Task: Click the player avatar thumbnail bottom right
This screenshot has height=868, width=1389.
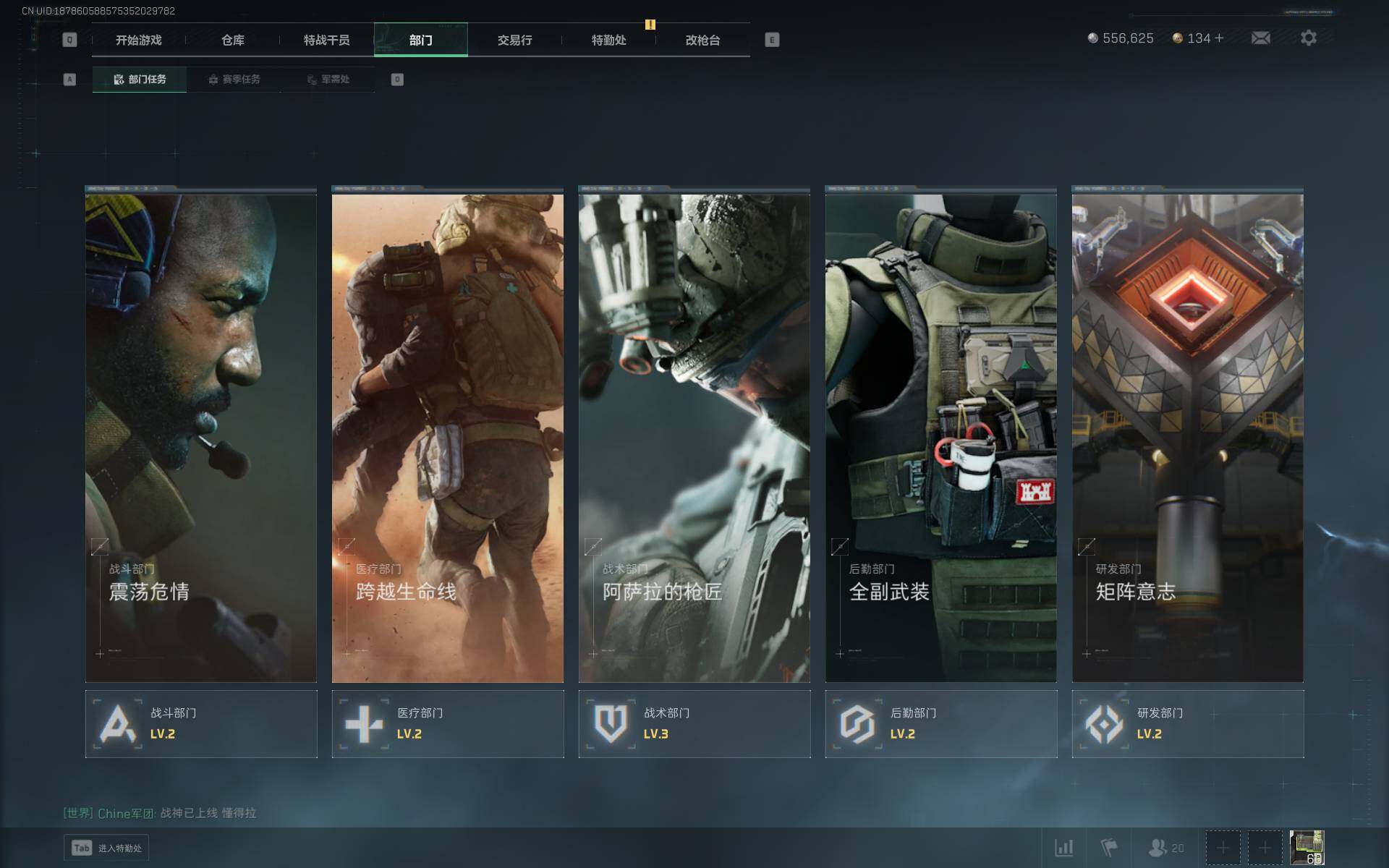Action: 1307,847
